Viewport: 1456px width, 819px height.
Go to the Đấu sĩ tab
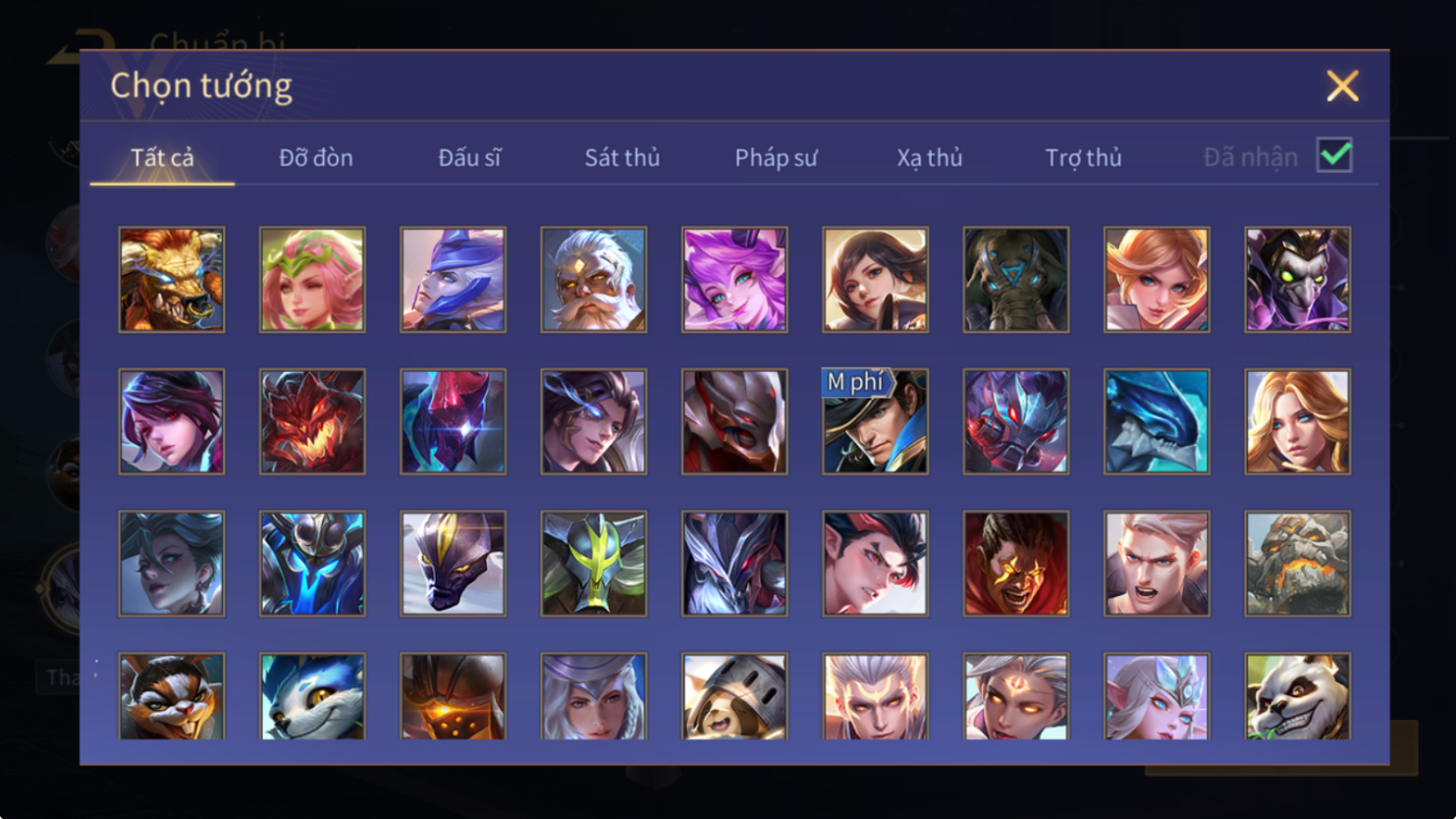tap(469, 157)
